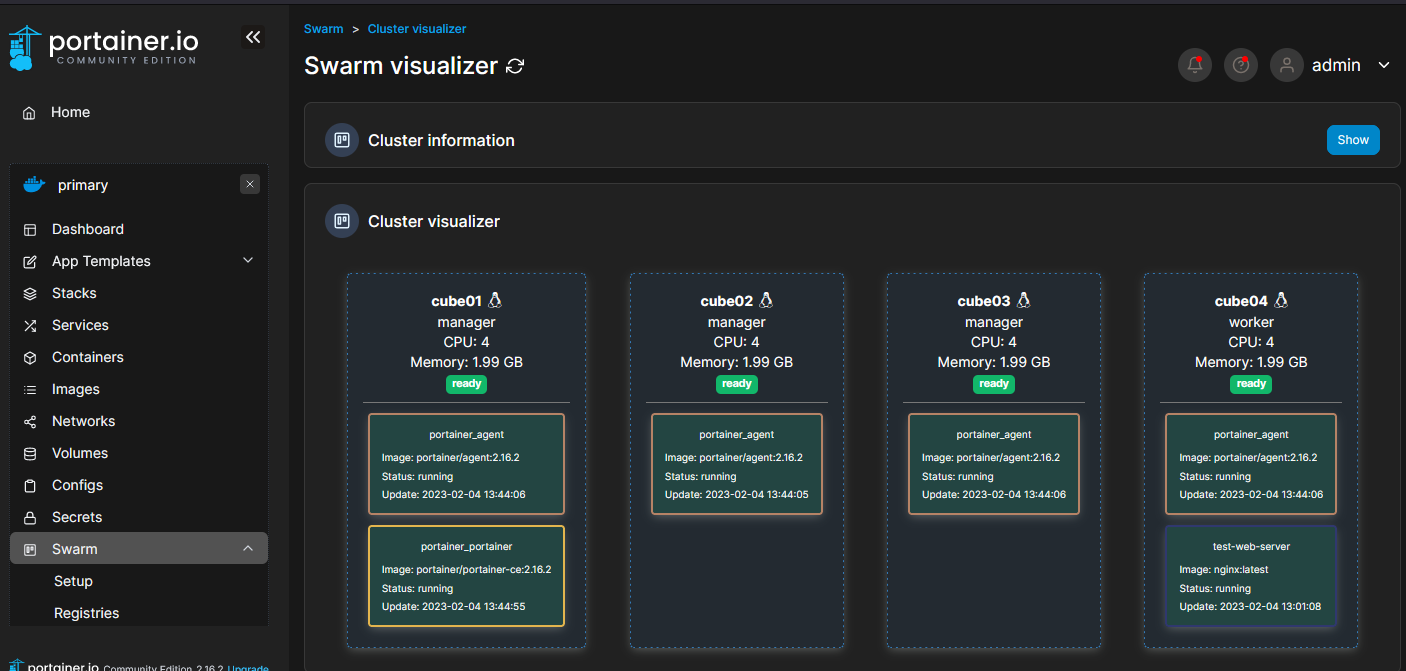This screenshot has width=1406, height=671.
Task: Collapse the Swarm submenu chevron
Action: pos(248,549)
